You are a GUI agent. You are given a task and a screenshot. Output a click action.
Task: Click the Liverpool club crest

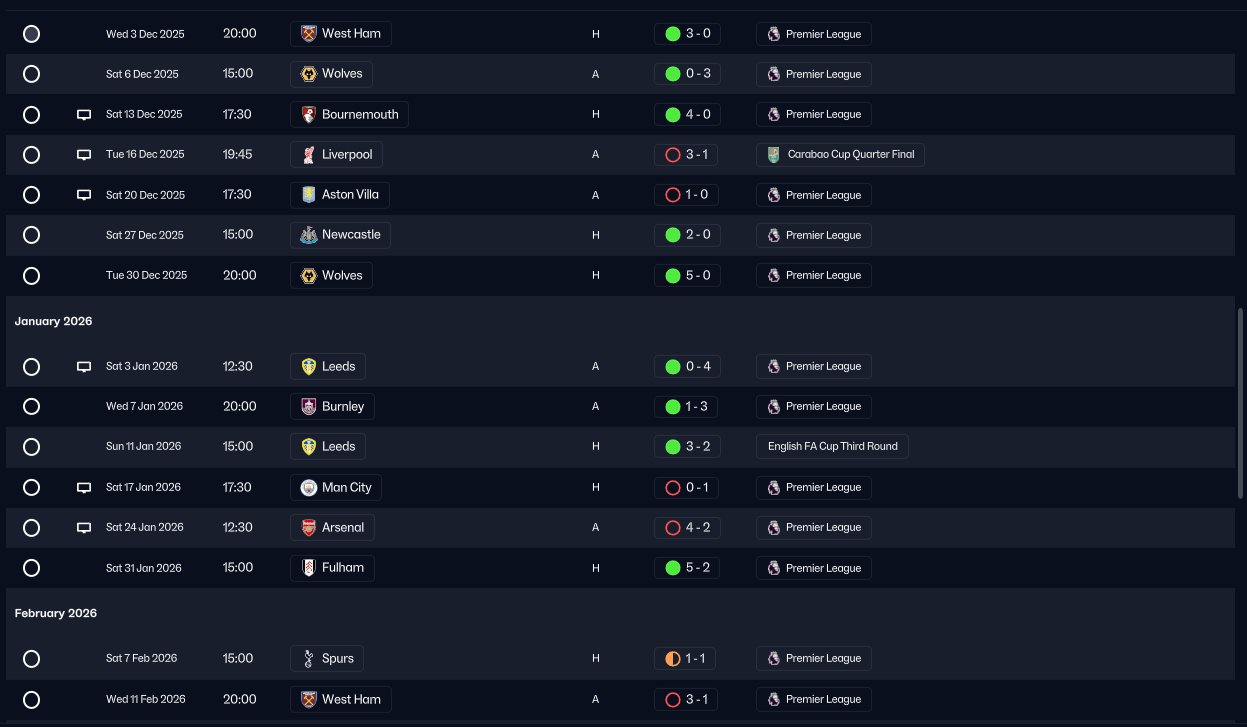tap(309, 155)
